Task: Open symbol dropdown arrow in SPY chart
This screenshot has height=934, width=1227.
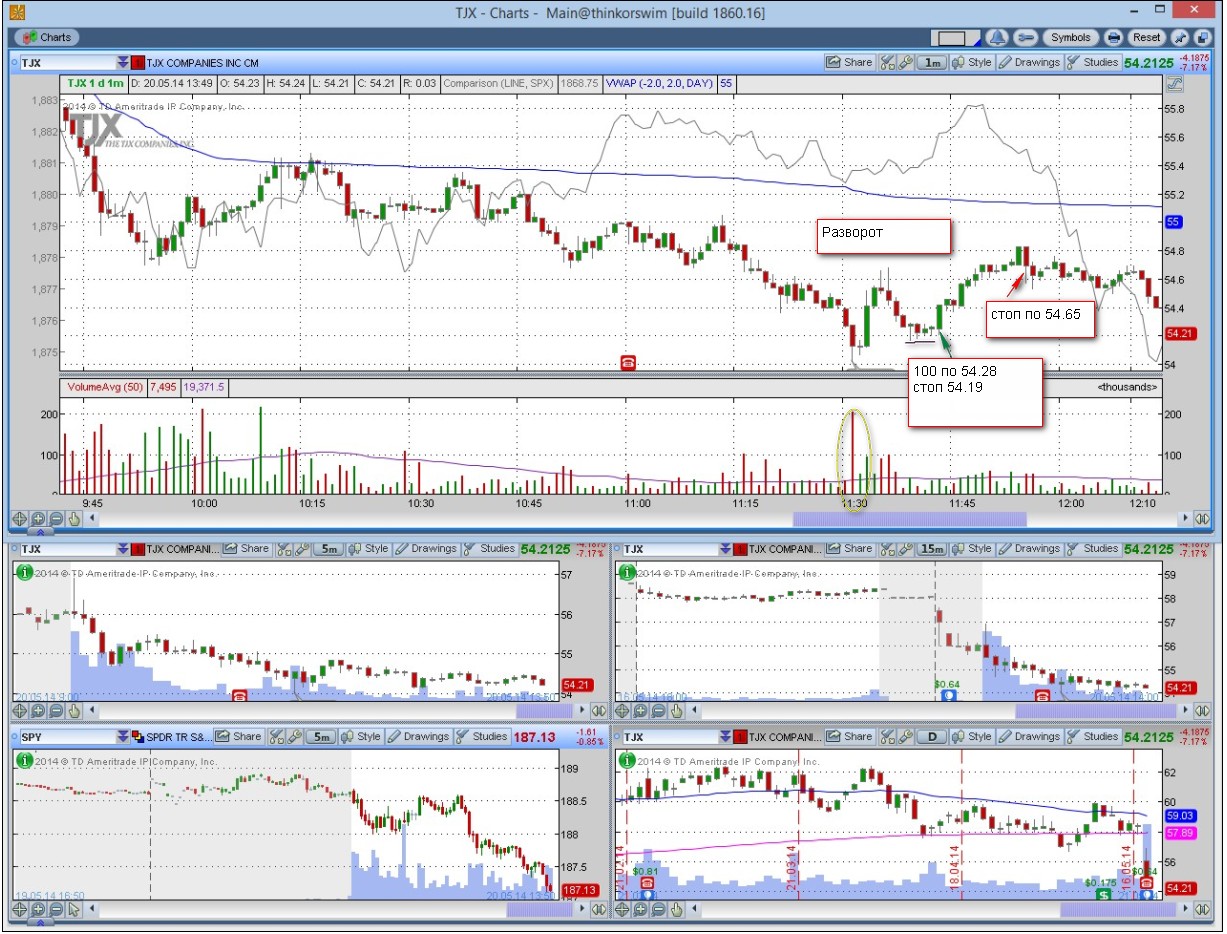Action: (x=123, y=737)
